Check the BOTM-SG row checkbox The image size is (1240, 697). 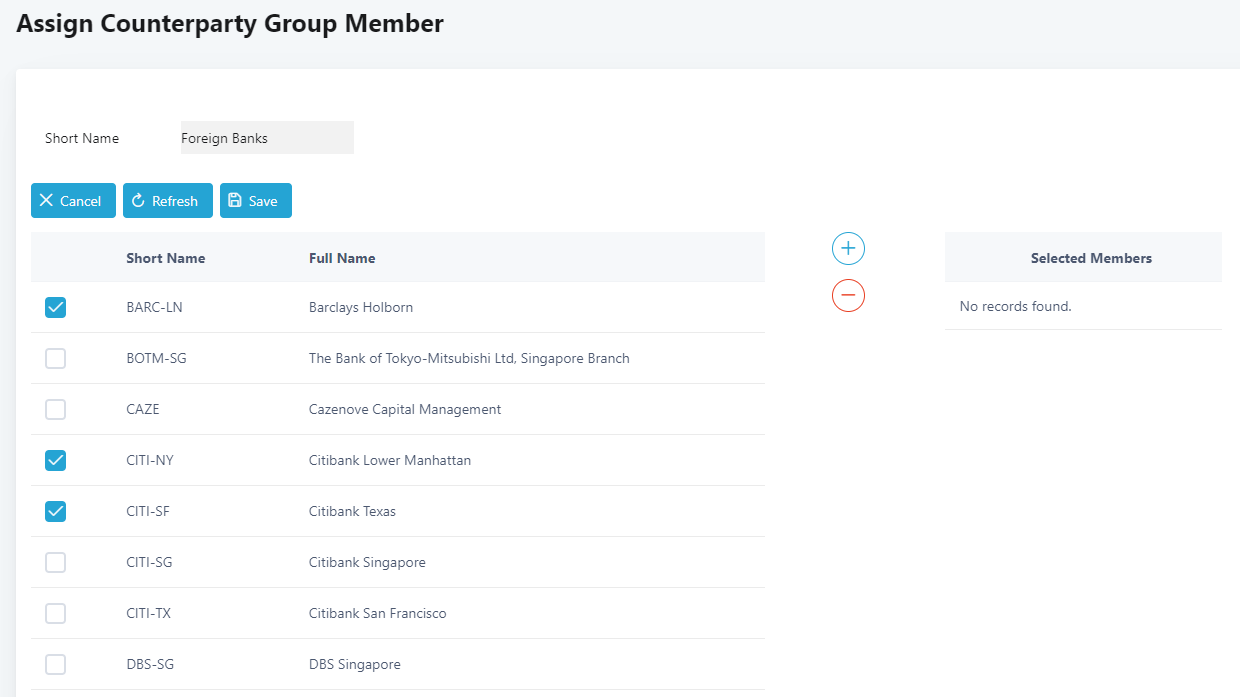pyautogui.click(x=56, y=358)
